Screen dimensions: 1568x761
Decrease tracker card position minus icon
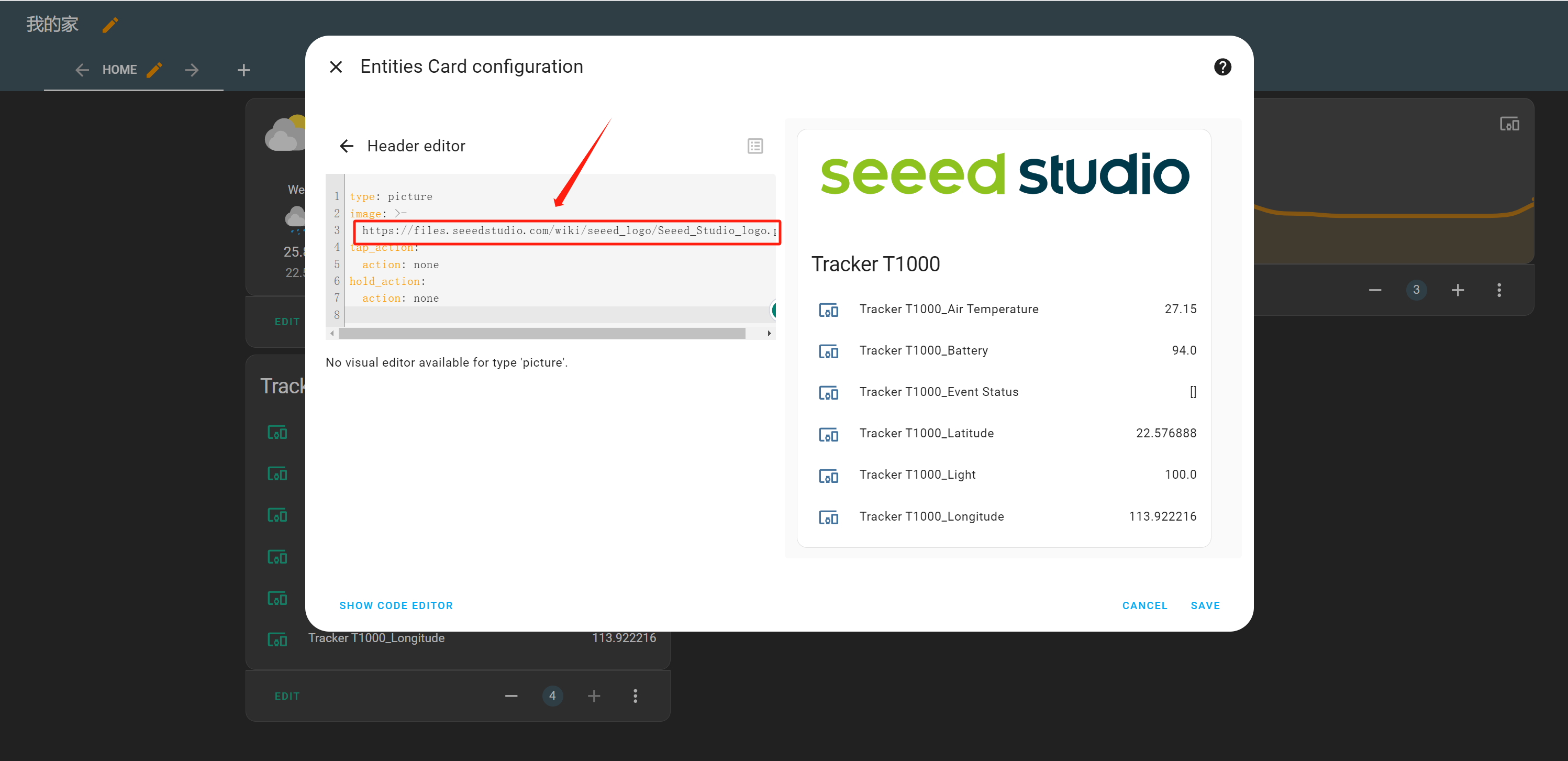510,696
